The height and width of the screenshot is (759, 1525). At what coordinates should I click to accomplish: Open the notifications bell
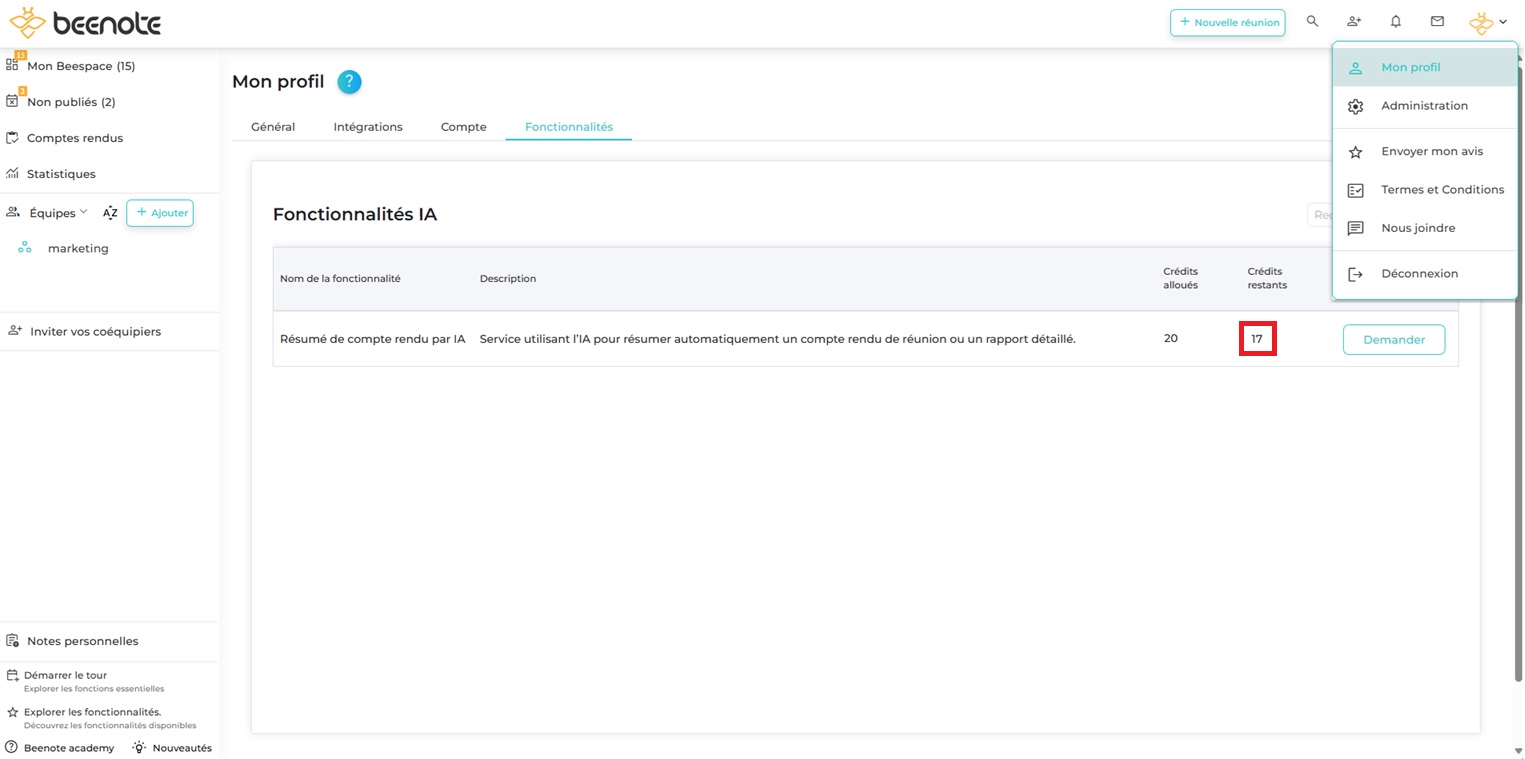[x=1396, y=22]
